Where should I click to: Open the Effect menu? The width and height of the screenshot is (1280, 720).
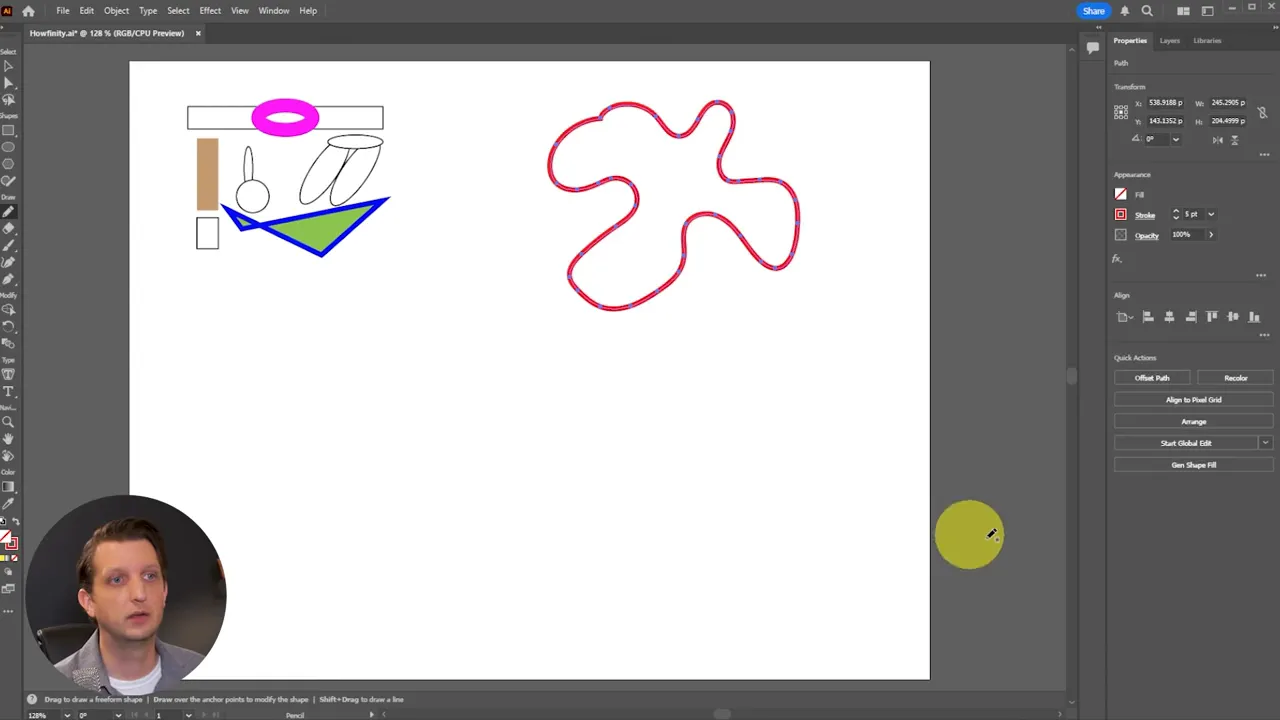coord(209,10)
